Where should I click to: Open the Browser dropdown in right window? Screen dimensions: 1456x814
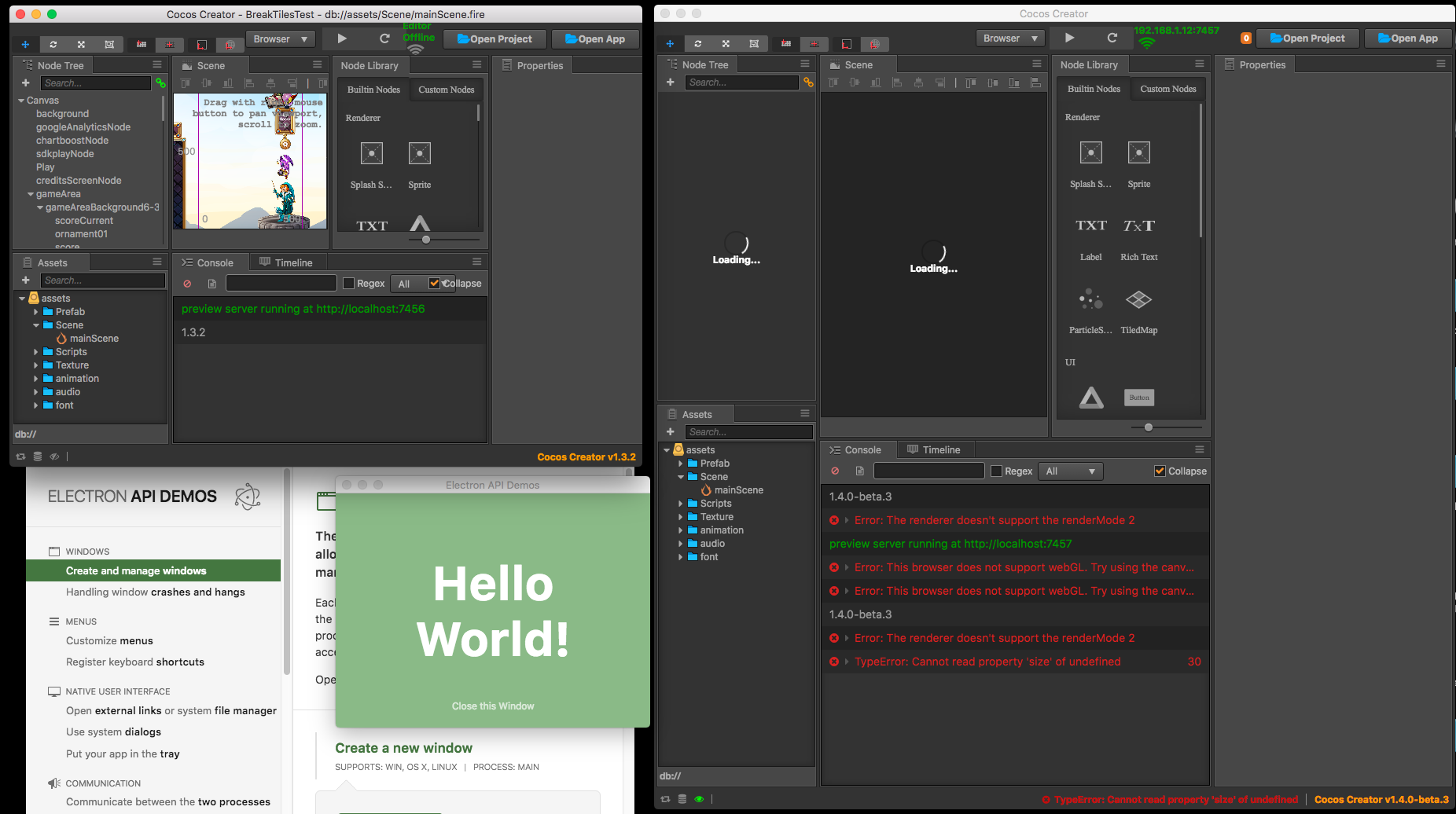[1011, 38]
